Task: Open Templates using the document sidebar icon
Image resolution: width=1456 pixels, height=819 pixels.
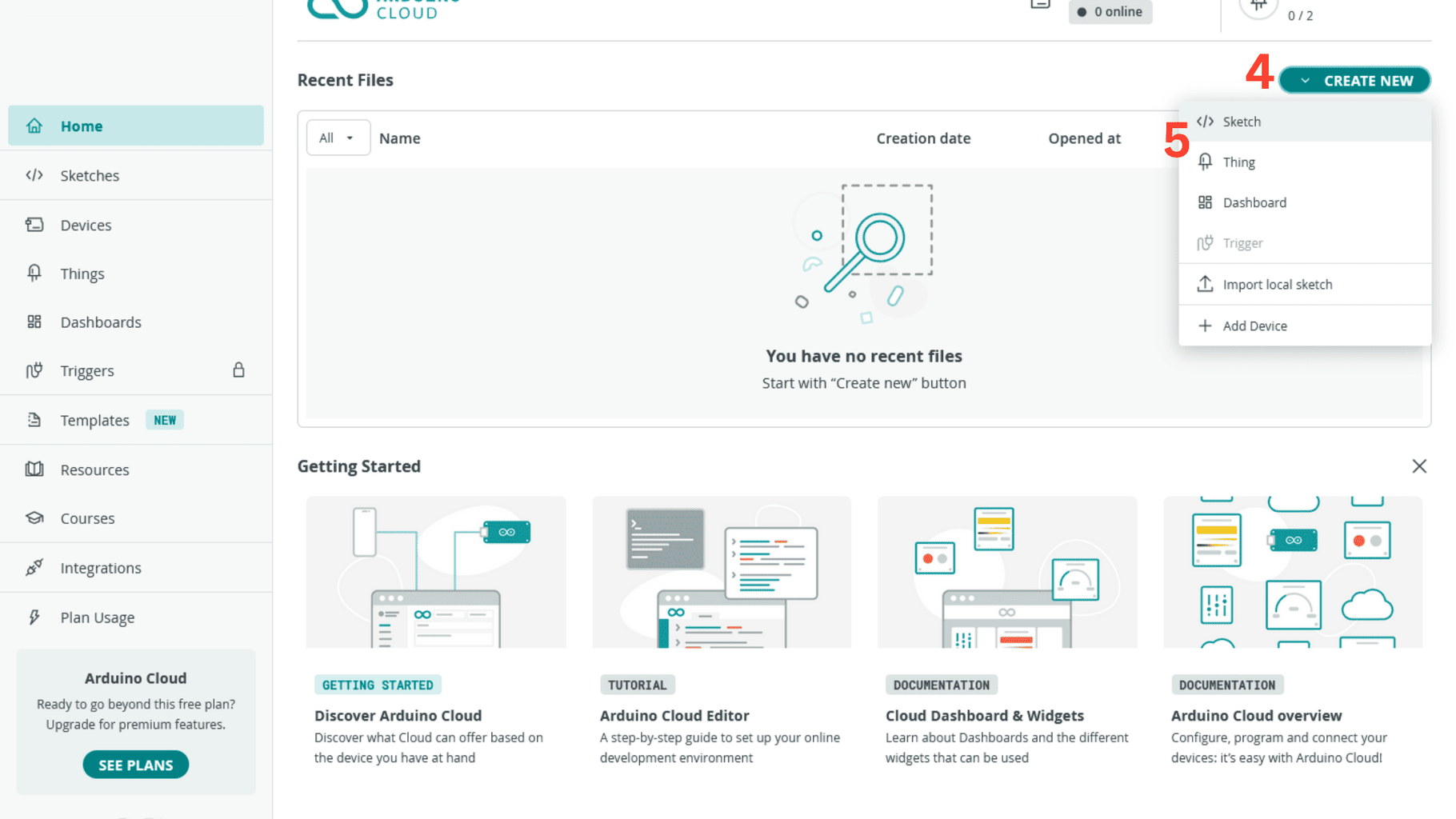Action: click(x=34, y=420)
